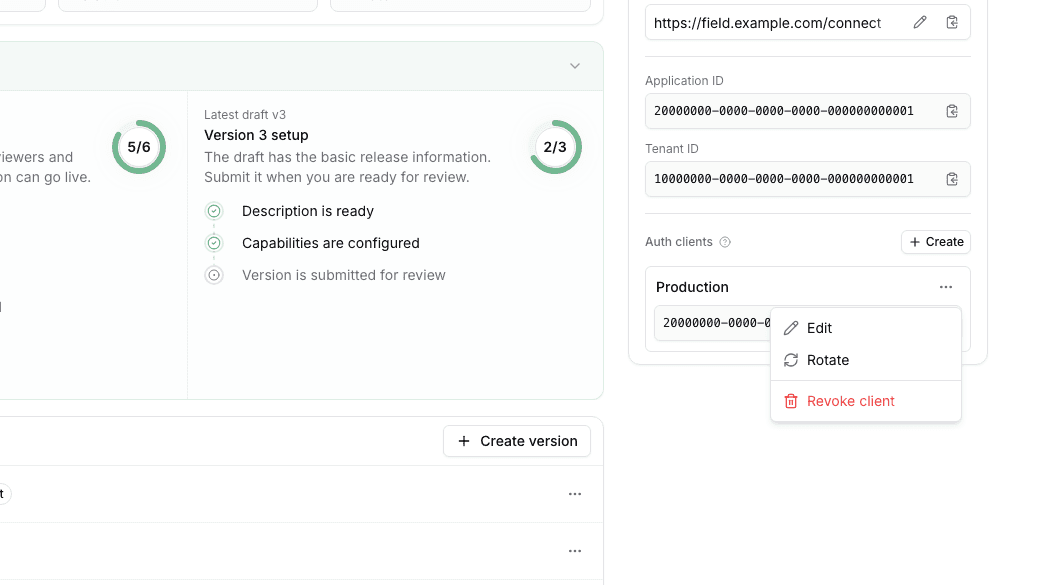Click 'Capabilities are configured' text
The image size is (1040, 585).
pyautogui.click(x=330, y=243)
